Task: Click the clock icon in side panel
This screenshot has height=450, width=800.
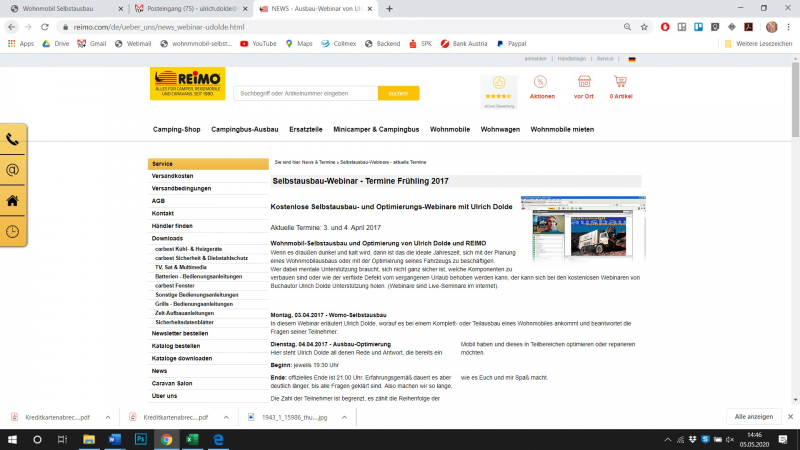Action: pos(12,232)
